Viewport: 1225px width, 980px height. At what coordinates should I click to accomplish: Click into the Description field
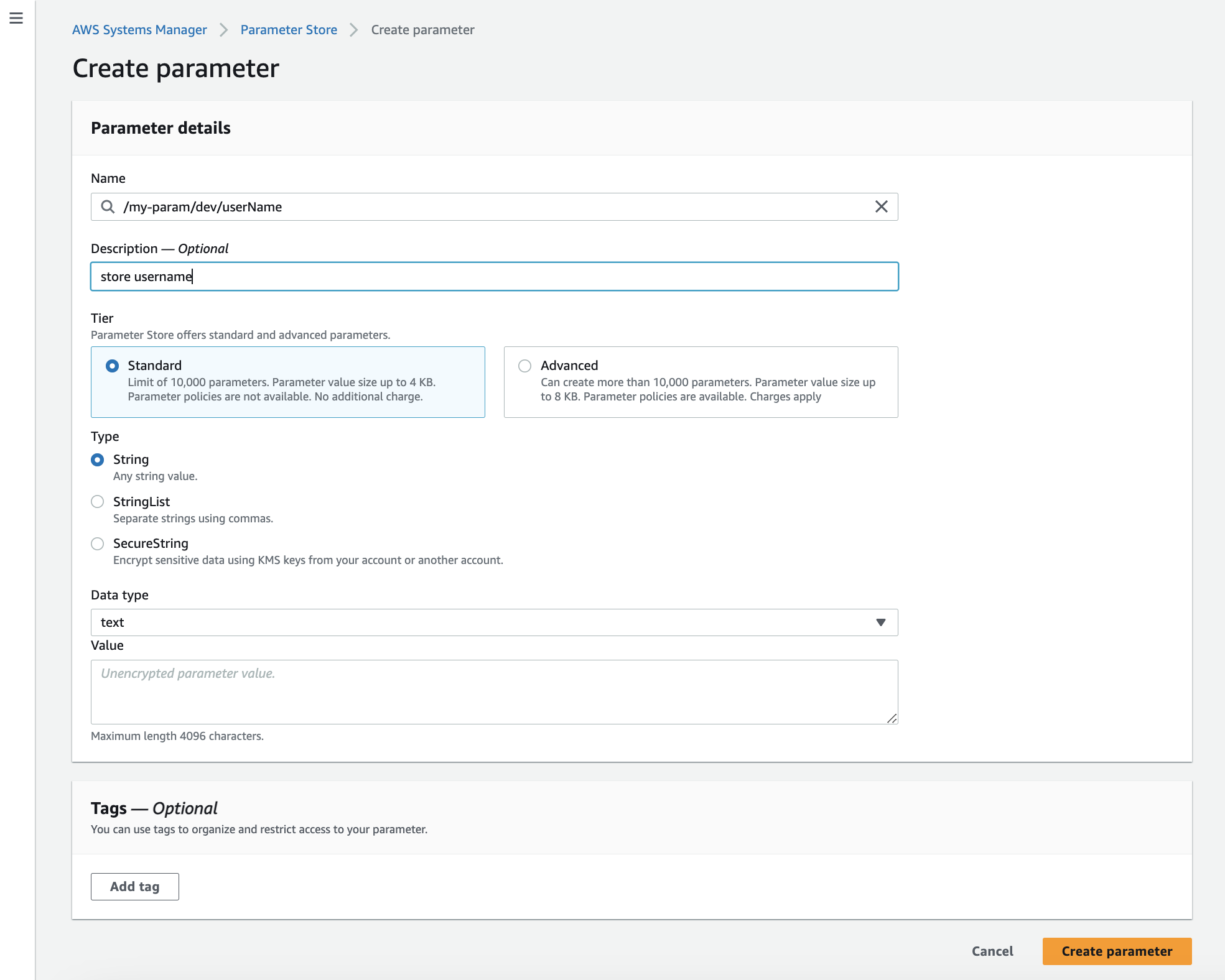(x=494, y=277)
